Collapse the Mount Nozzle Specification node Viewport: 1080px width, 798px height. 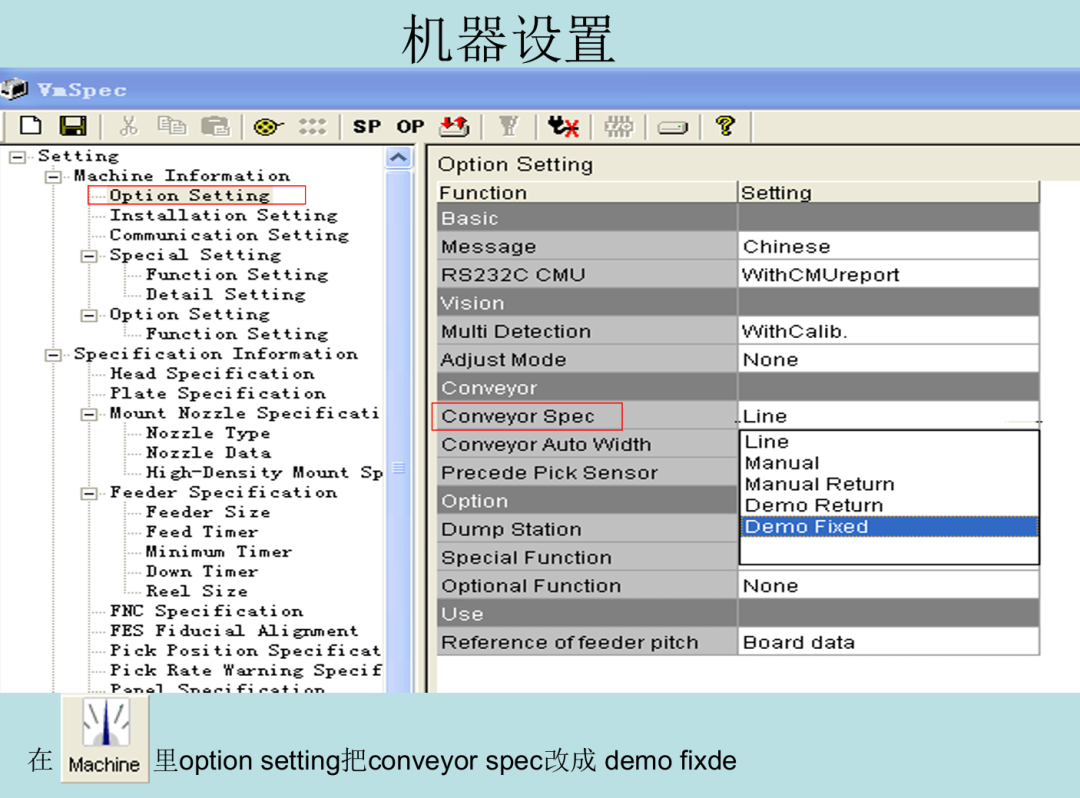[x=89, y=414]
